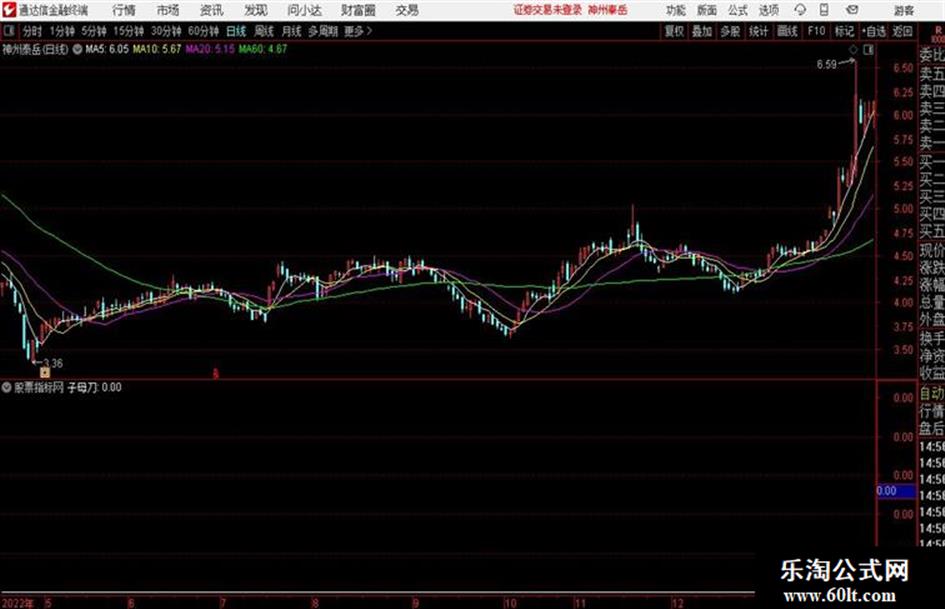This screenshot has height=609, width=945.
Task: Open the 资讯 menu
Action: click(212, 10)
